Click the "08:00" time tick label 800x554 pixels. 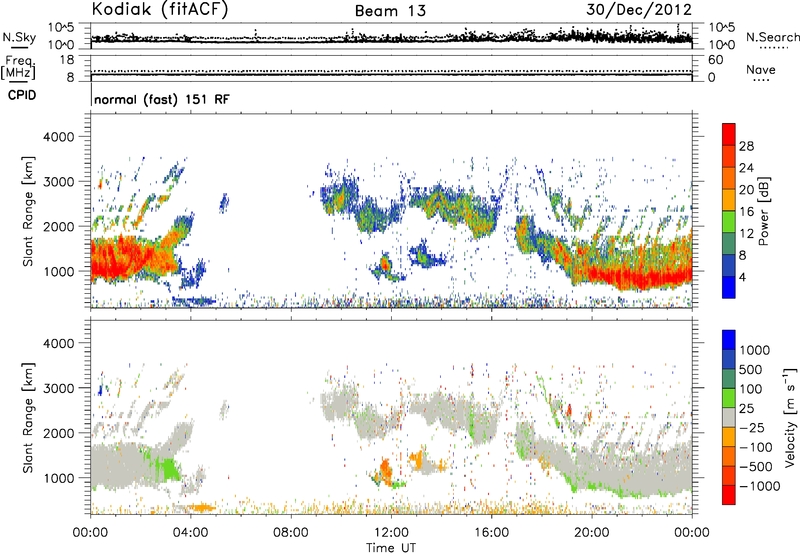tap(290, 533)
